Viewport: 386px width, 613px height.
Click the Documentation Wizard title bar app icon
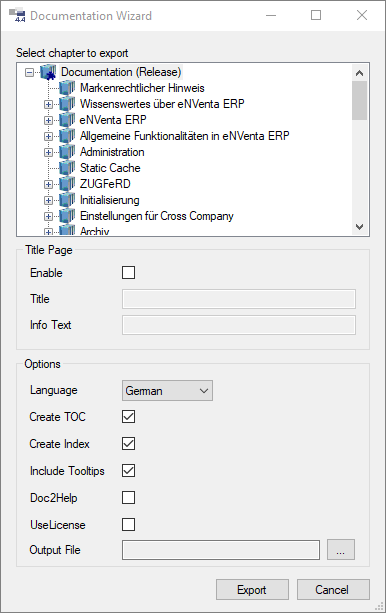[x=17, y=16]
